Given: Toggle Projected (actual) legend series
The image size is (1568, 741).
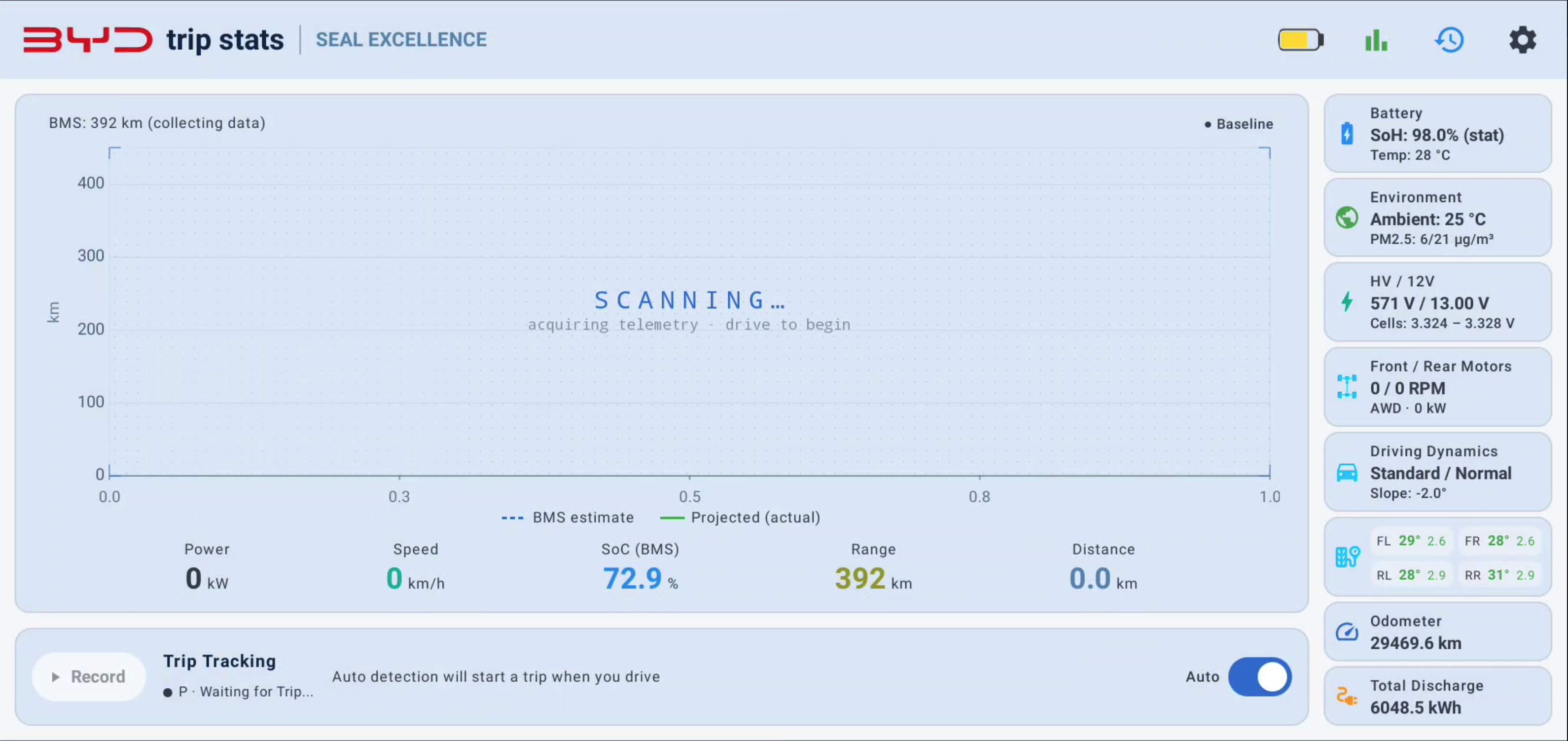Looking at the screenshot, I should 740,518.
